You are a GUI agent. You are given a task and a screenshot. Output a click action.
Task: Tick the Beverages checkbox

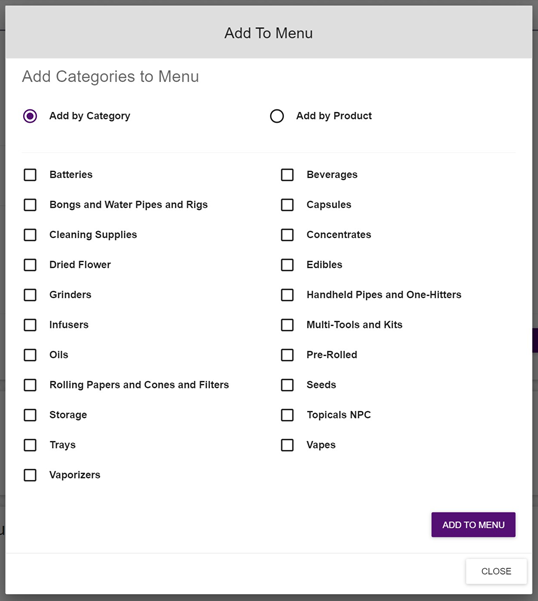coord(287,175)
